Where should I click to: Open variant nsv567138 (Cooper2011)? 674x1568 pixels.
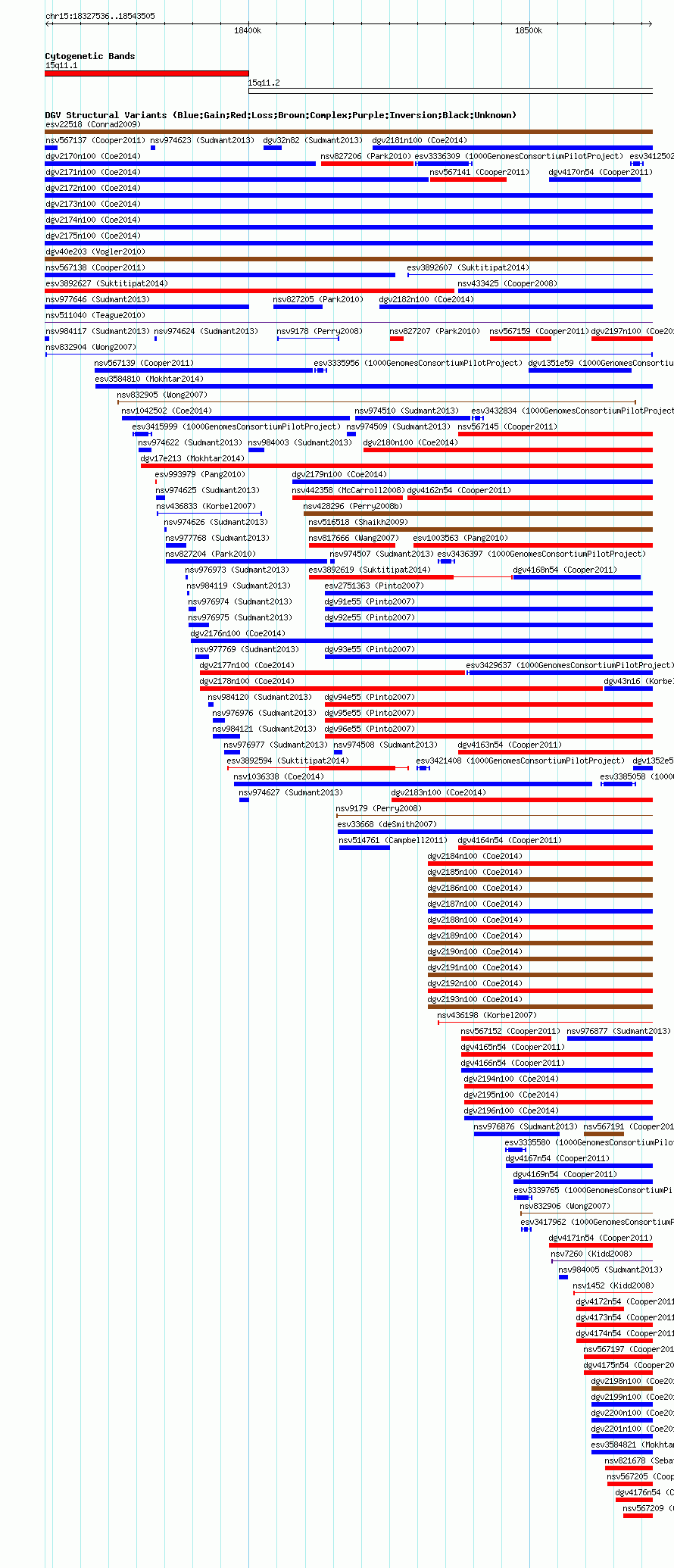[95, 267]
